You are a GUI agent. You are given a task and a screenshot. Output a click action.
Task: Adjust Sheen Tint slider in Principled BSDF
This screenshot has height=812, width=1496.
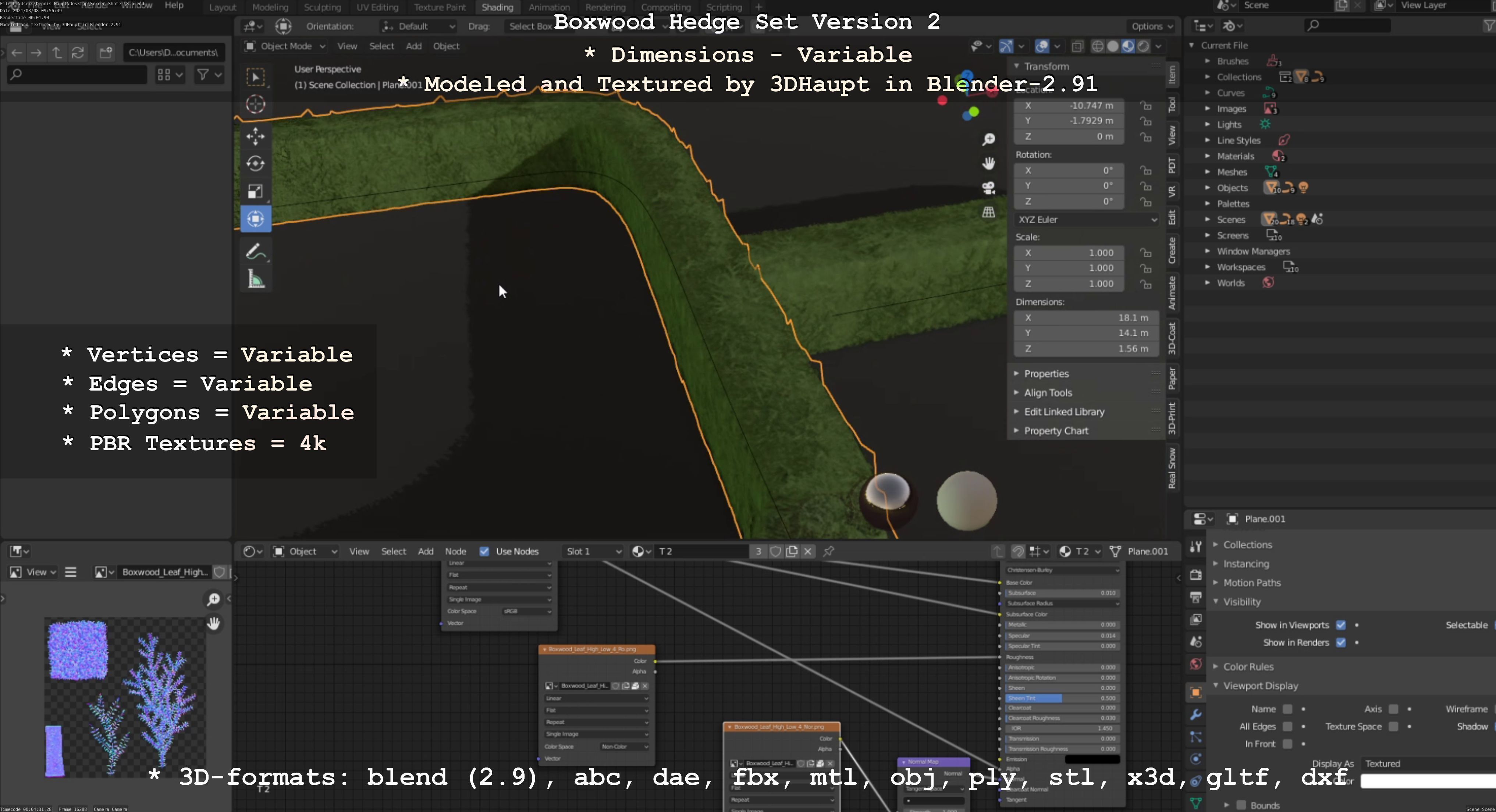[1062, 698]
